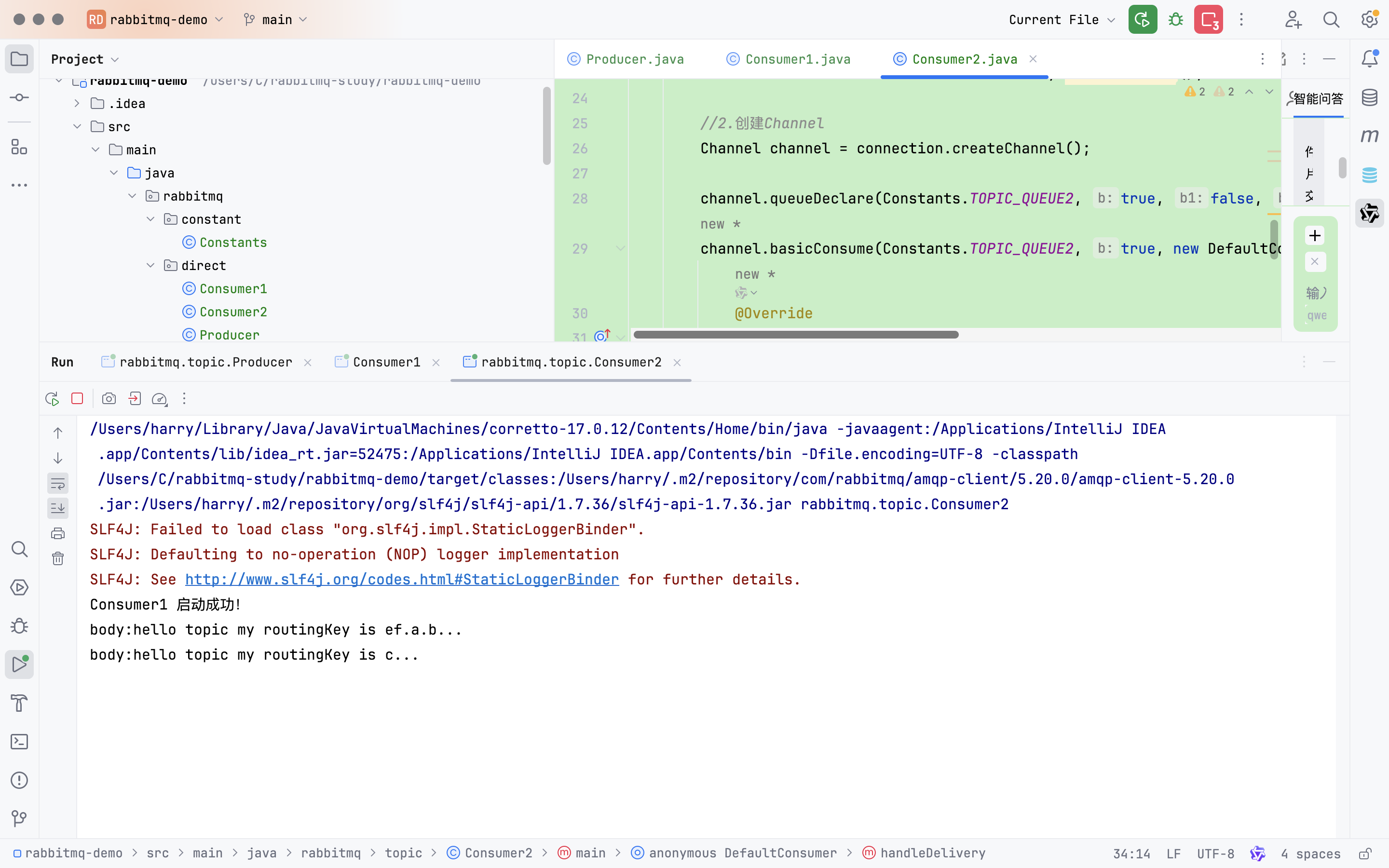Open the Database tool window icon

1370,97
